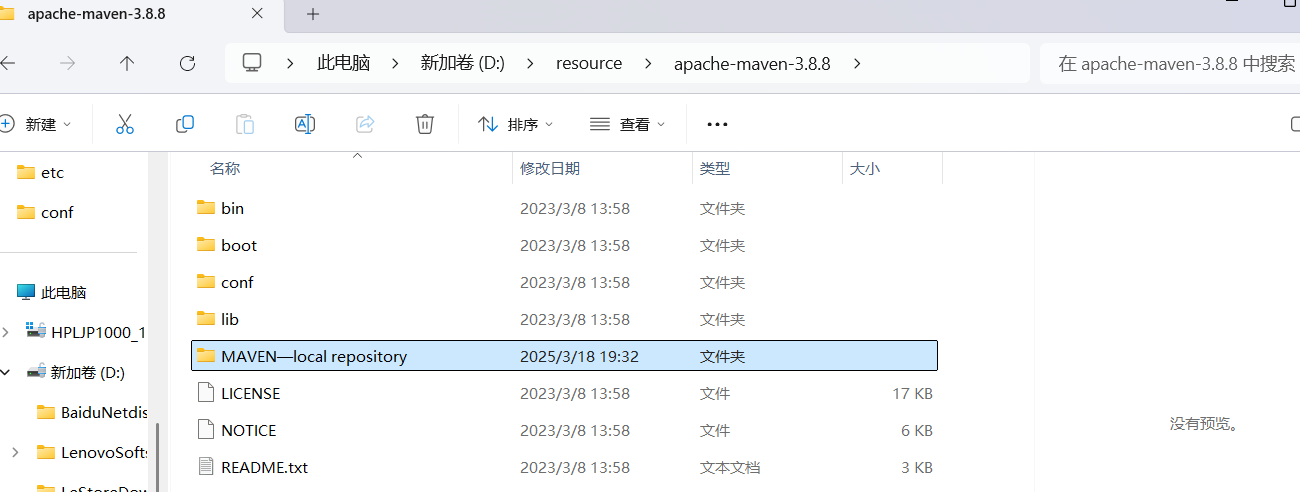Click apache-maven-3.8.8 in the breadcrumb
1300x492 pixels.
(752, 63)
